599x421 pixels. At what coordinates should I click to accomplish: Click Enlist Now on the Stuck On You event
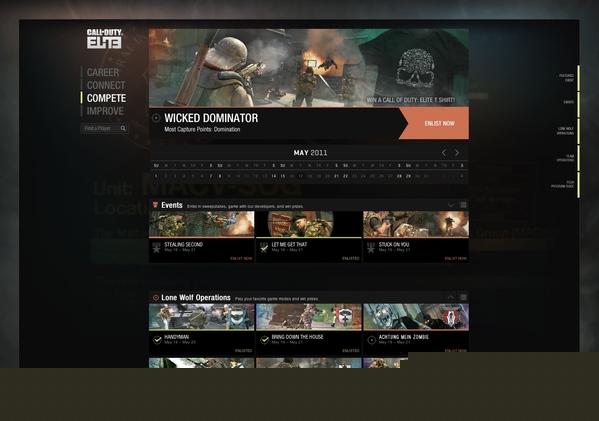click(x=455, y=259)
